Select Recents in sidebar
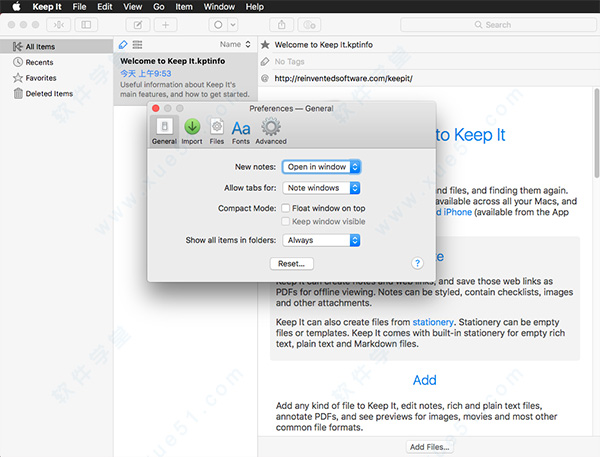This screenshot has width=600, height=457. point(56,62)
